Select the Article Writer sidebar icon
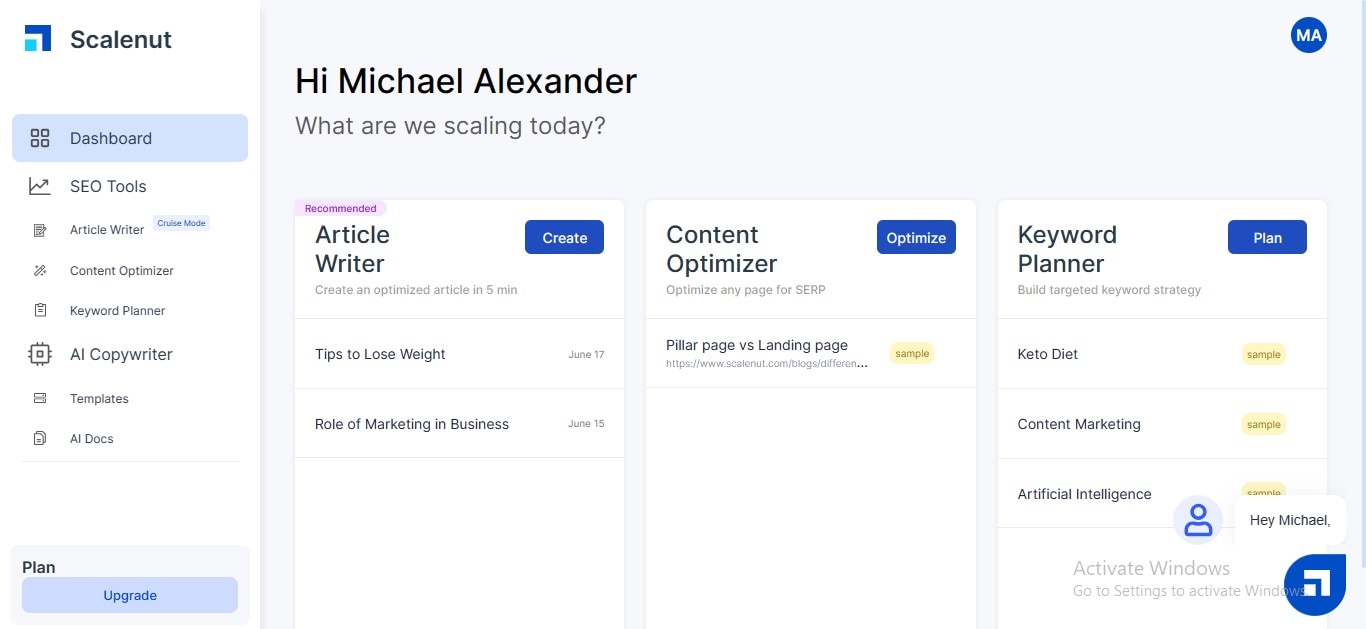The image size is (1366, 629). pyautogui.click(x=40, y=230)
